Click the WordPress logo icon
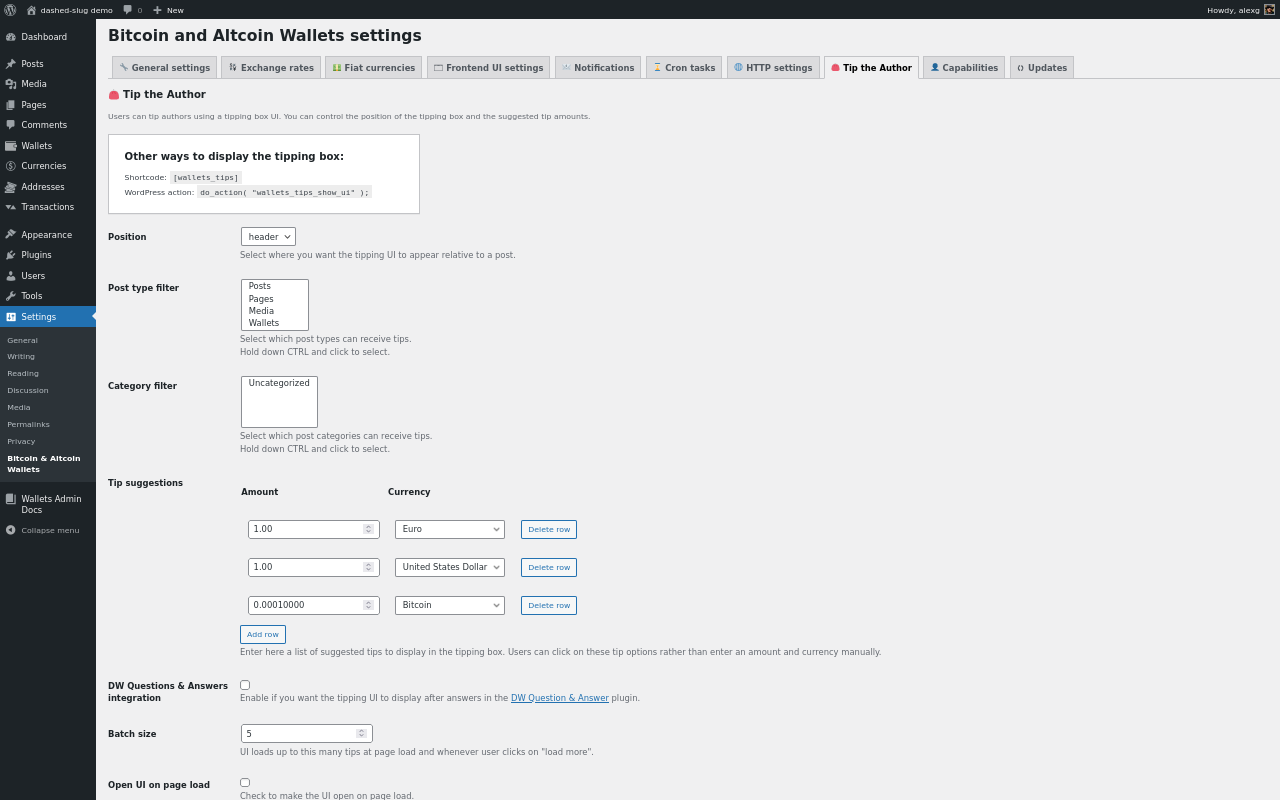The height and width of the screenshot is (800, 1280). (x=10, y=10)
